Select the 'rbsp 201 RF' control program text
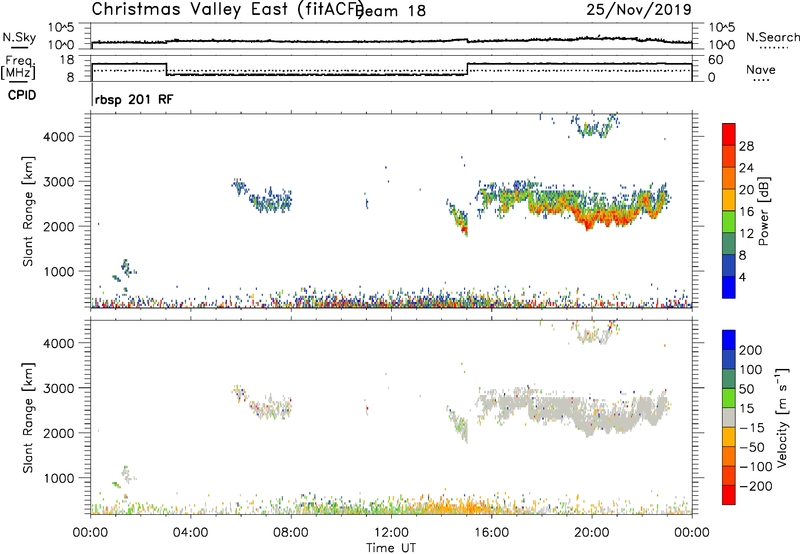 click(134, 99)
